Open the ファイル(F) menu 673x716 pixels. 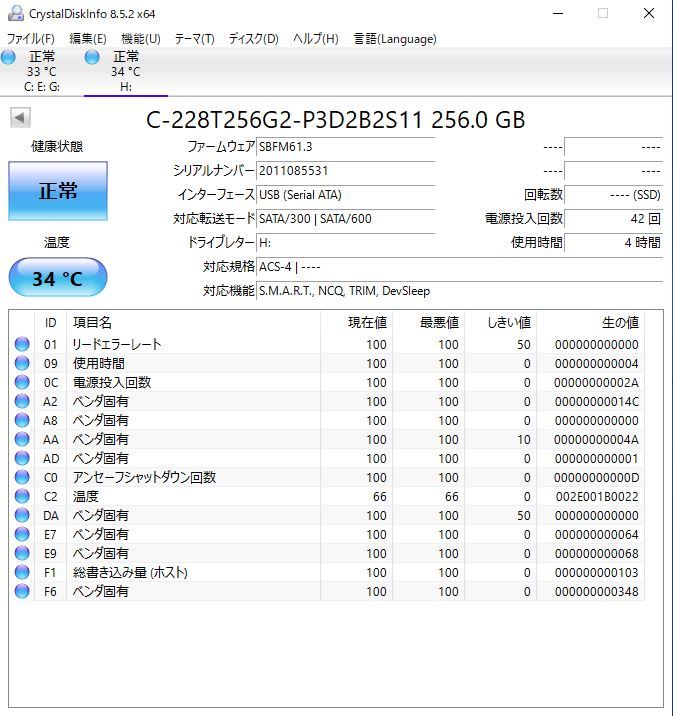point(31,39)
